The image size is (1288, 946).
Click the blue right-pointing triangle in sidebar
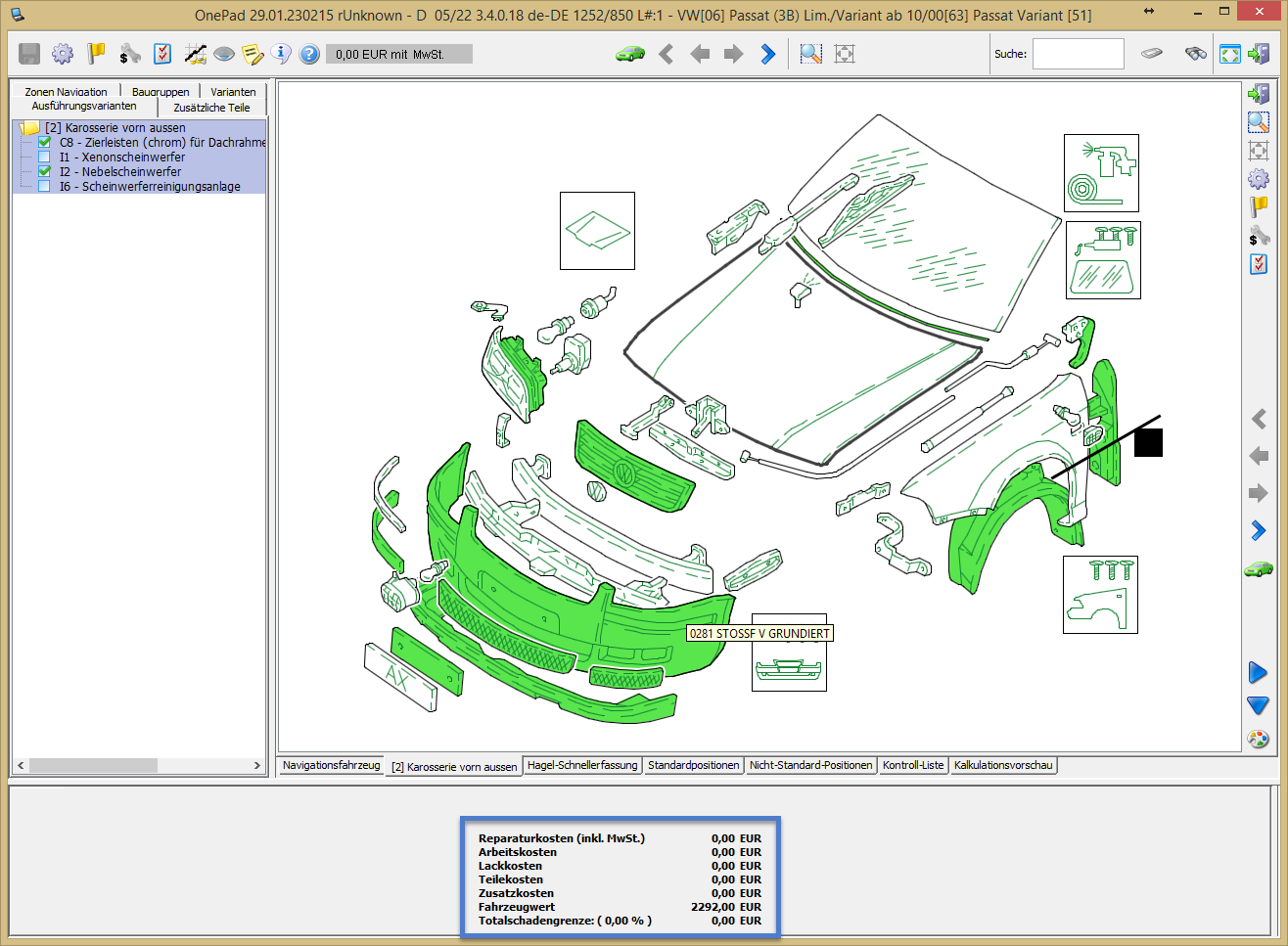[1259, 673]
